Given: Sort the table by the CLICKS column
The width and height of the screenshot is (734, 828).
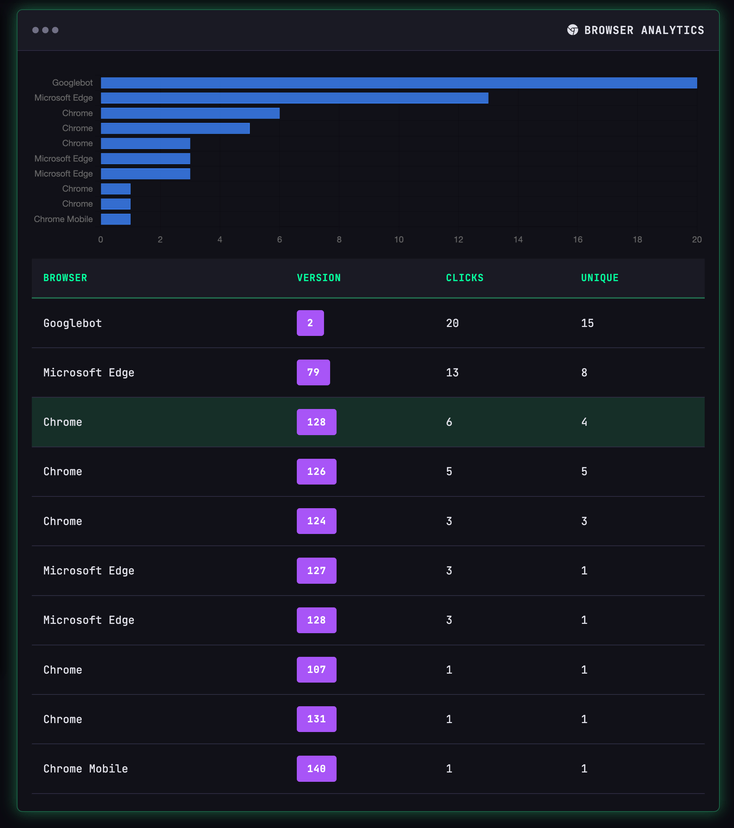Looking at the screenshot, I should click(464, 277).
